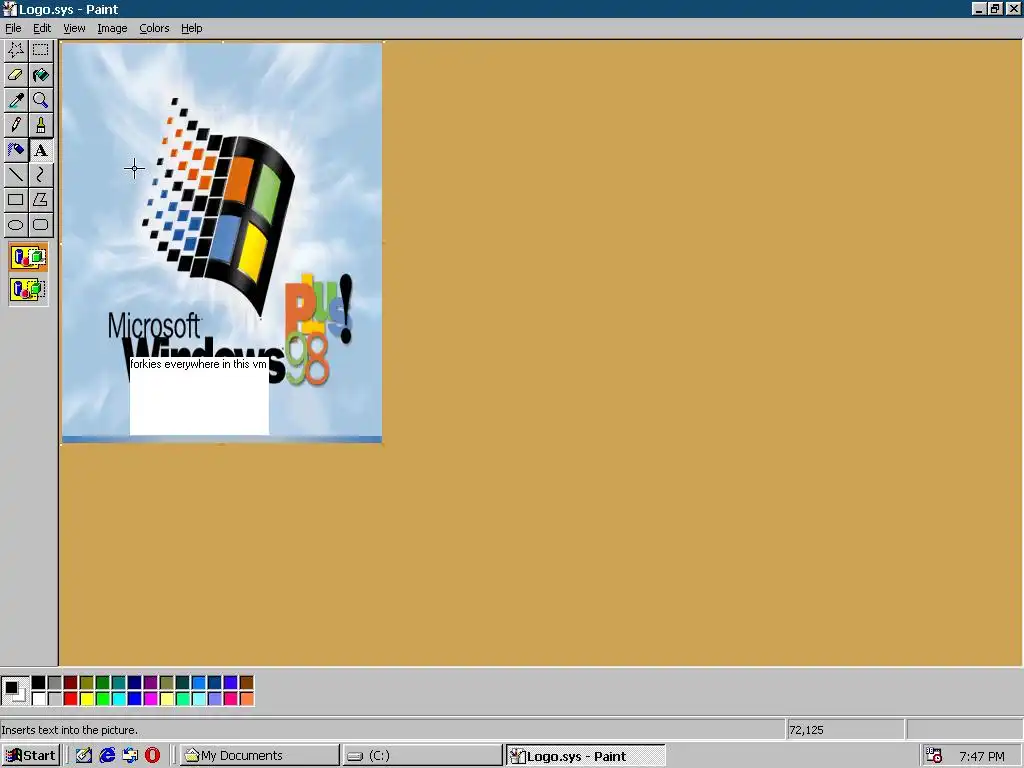Click the system tray scheduler icon

click(x=934, y=756)
